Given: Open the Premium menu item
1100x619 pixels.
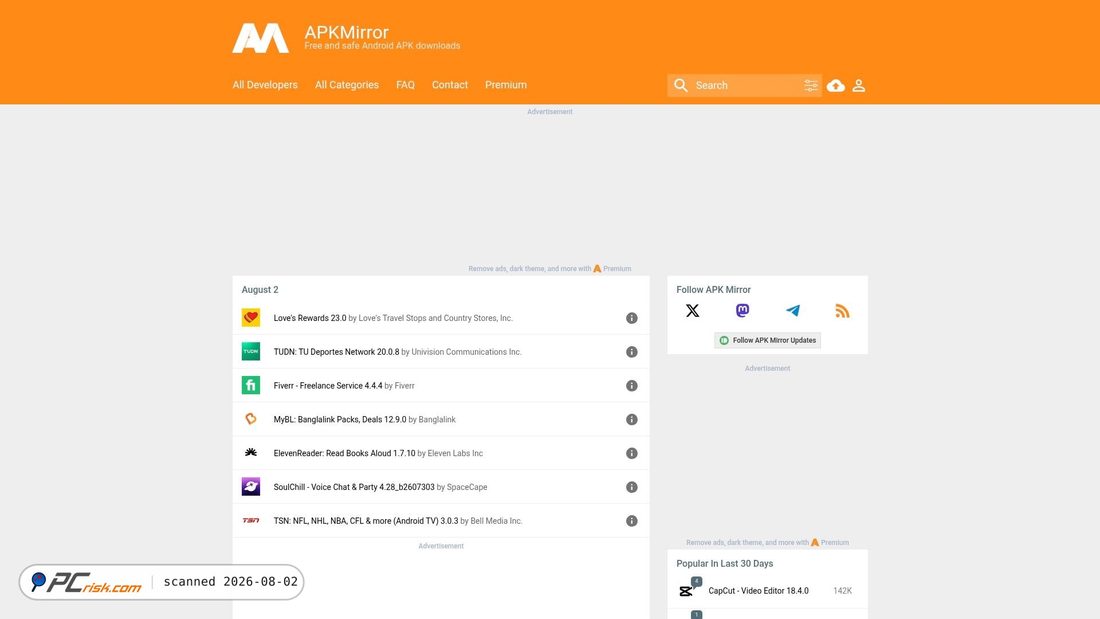Looking at the screenshot, I should click(x=506, y=85).
